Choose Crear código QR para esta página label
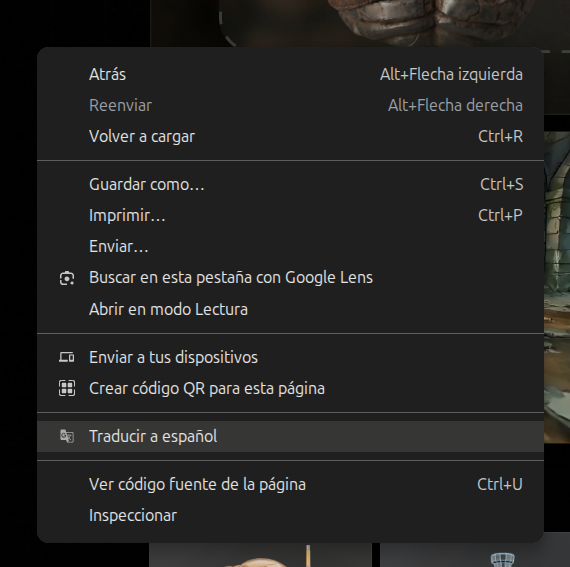 click(x=207, y=389)
